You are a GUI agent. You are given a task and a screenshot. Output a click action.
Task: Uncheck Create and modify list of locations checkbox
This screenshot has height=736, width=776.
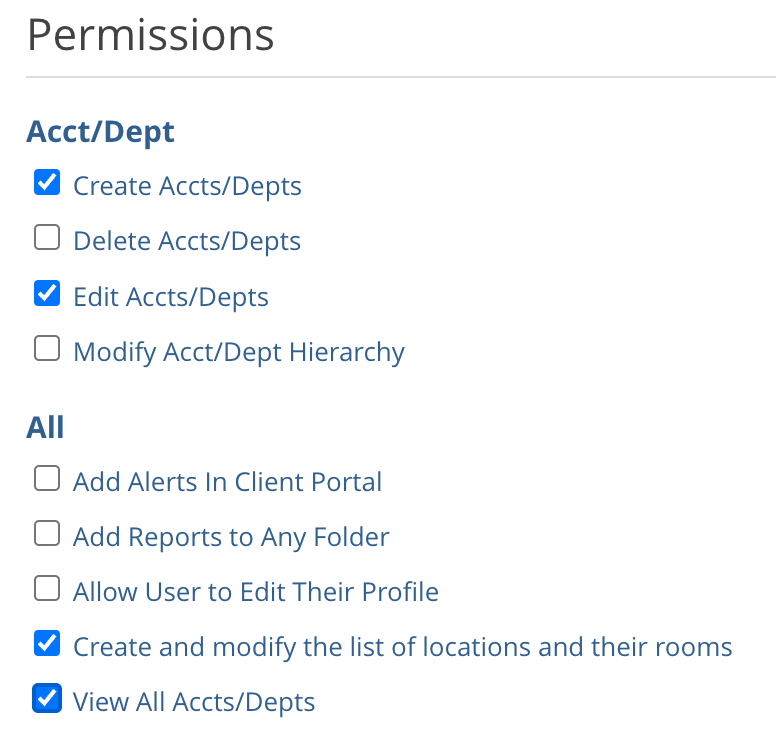coord(47,644)
